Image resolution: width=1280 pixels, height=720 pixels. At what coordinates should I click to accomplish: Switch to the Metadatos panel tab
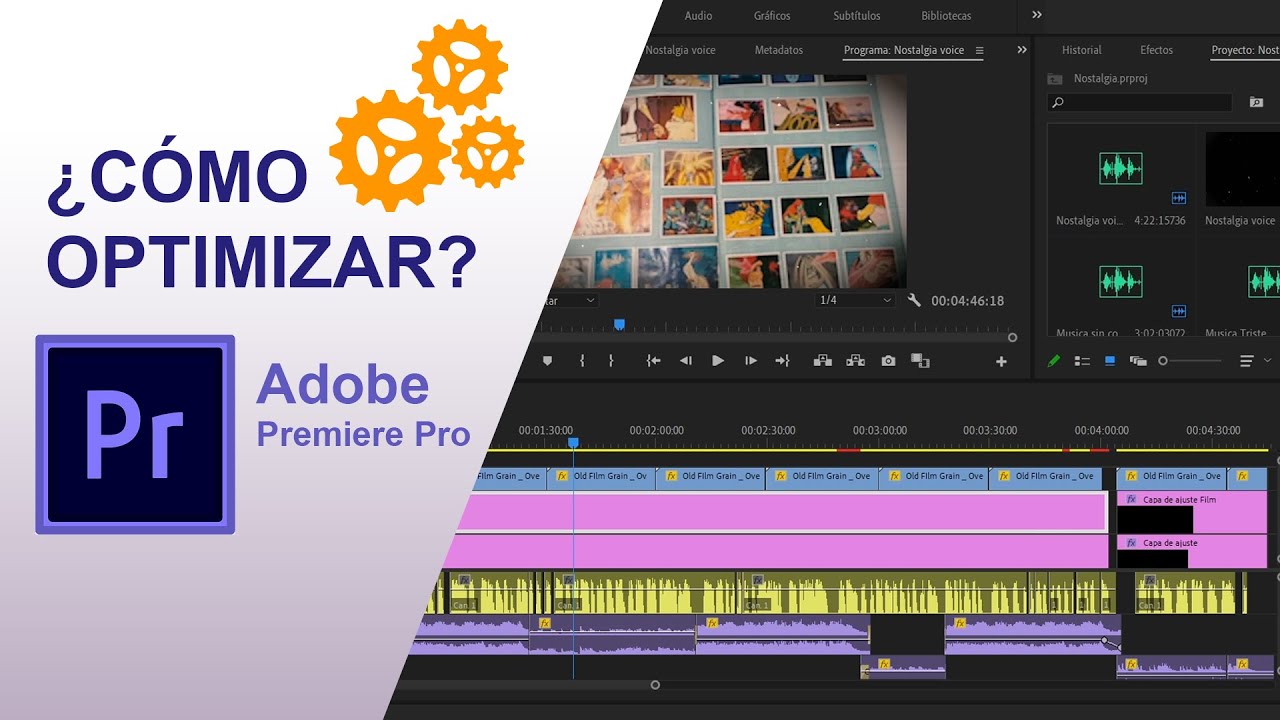tap(779, 50)
